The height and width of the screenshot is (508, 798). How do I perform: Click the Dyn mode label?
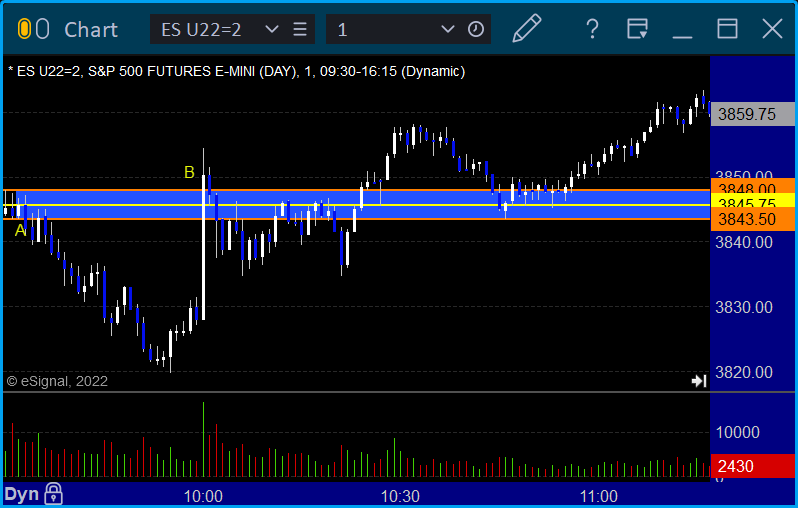point(21,494)
